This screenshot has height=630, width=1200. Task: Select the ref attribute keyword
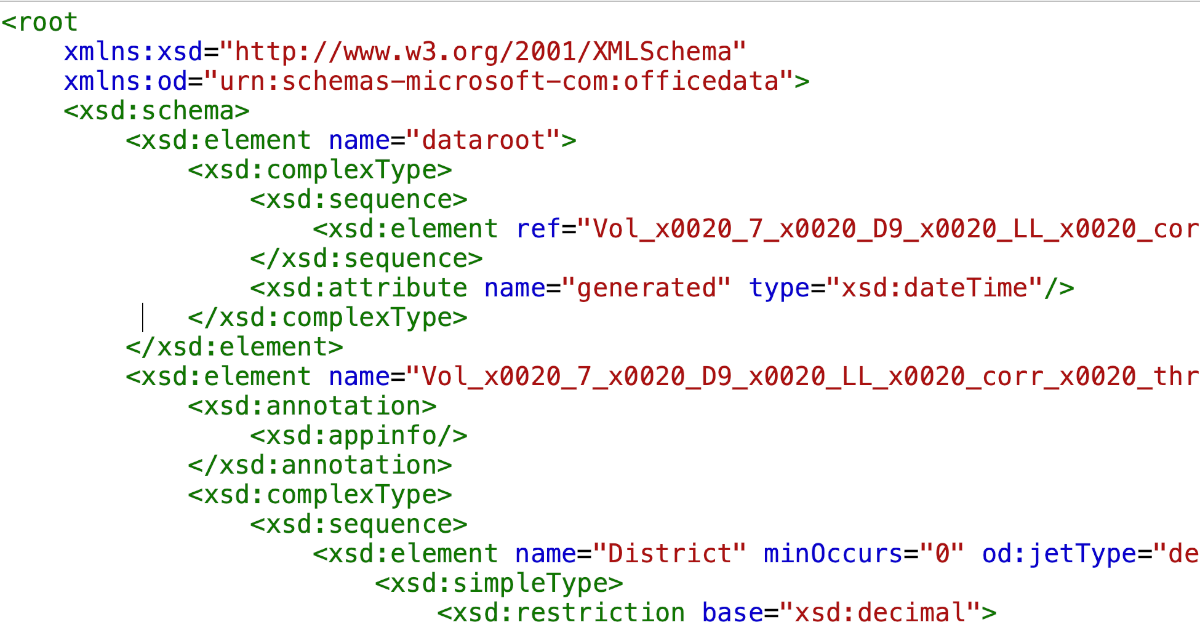(x=538, y=228)
